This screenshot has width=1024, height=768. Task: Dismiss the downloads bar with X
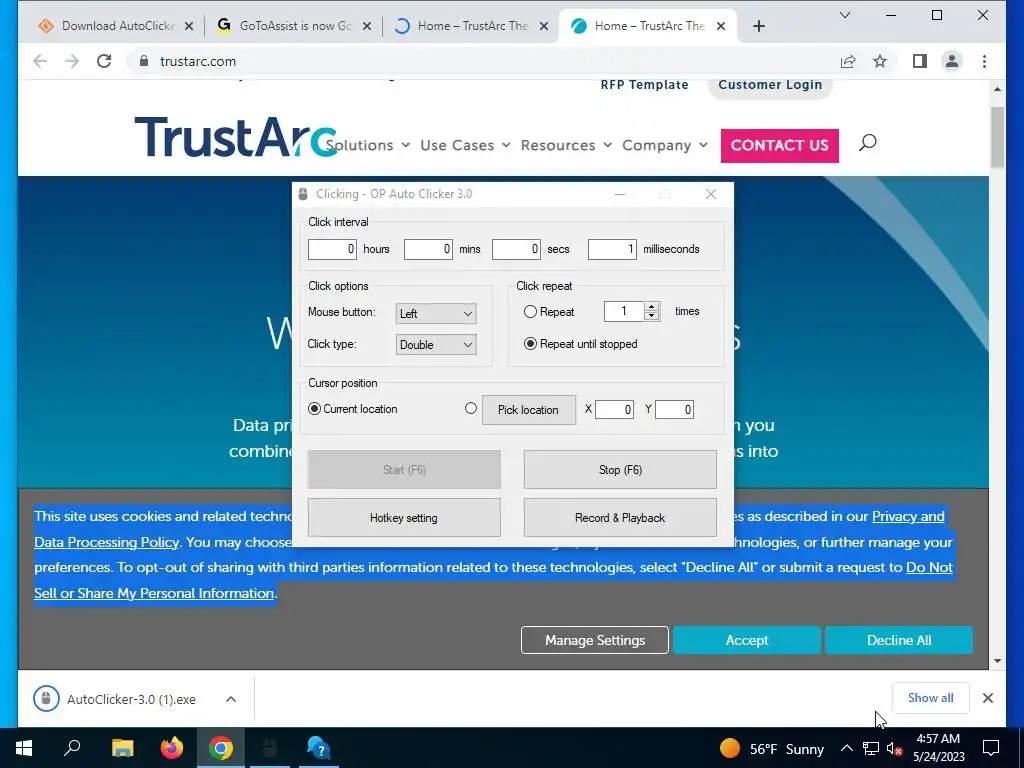pyautogui.click(x=987, y=698)
